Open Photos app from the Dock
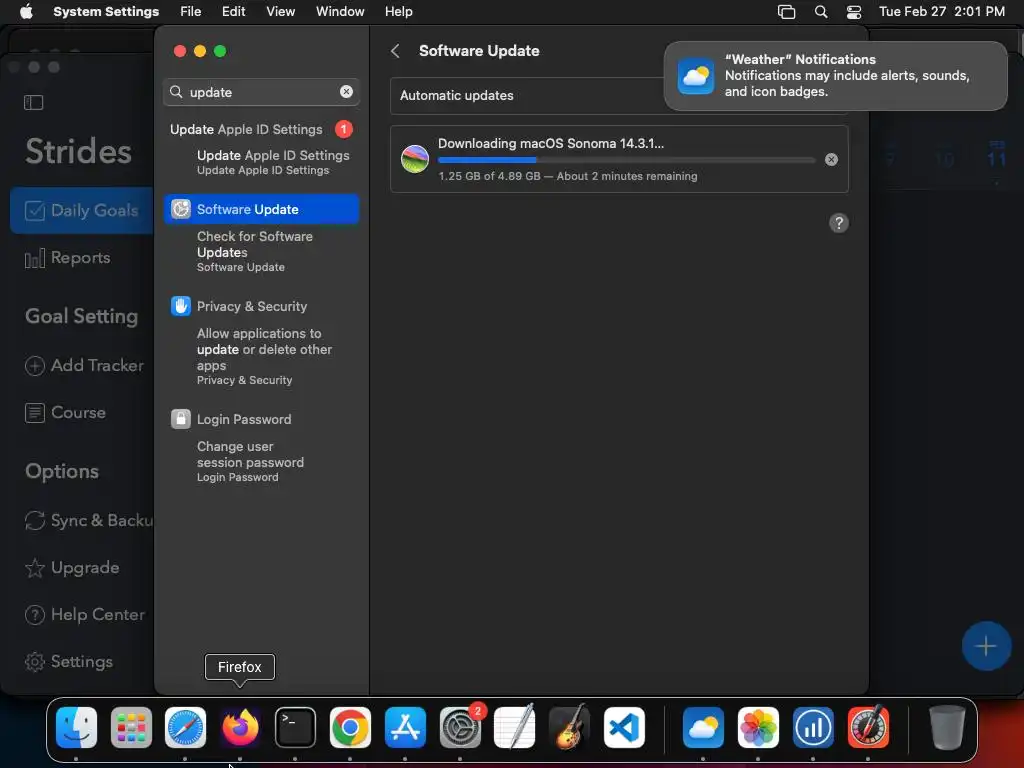 758,727
